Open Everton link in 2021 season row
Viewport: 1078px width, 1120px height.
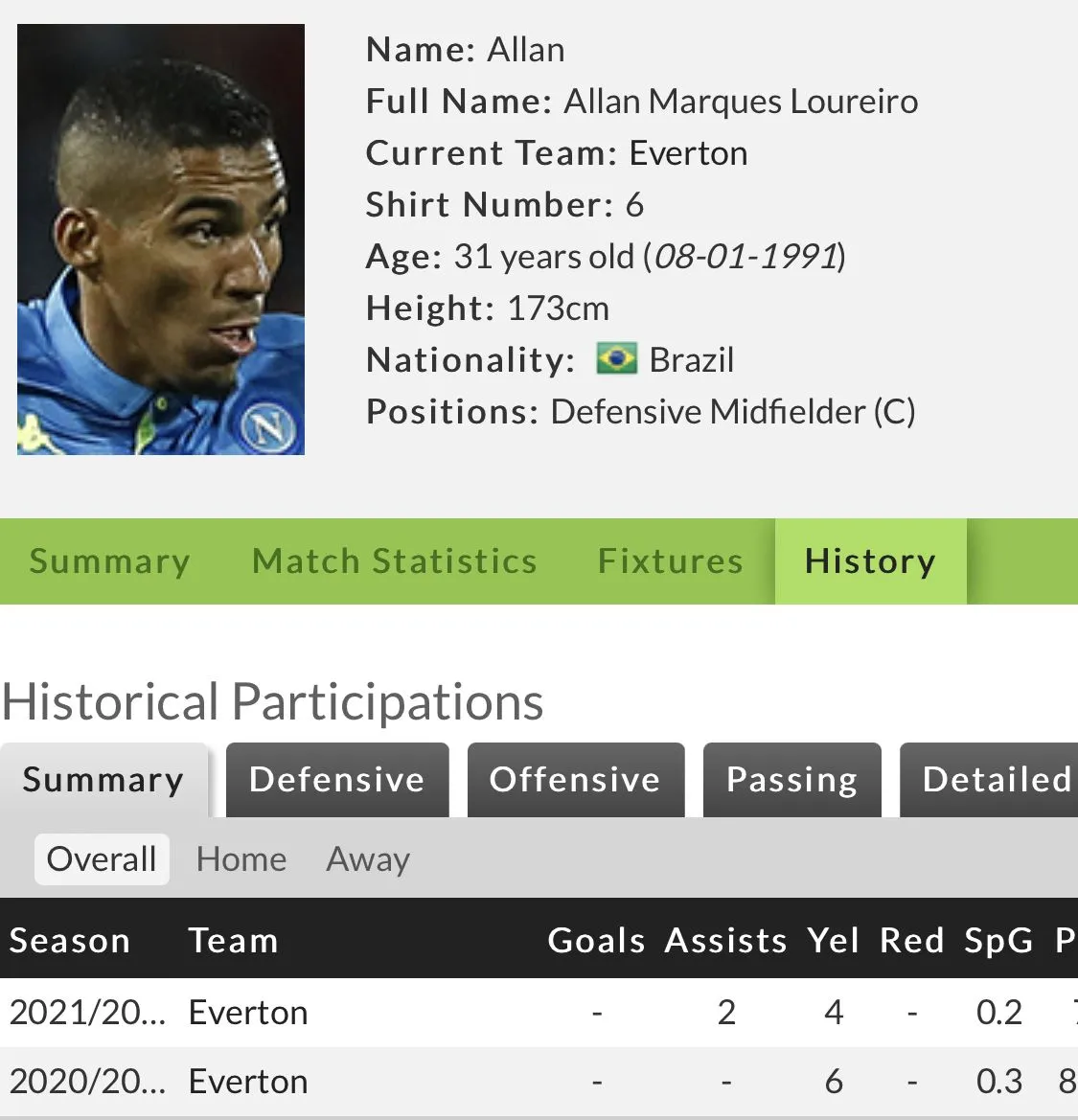pos(248,1013)
